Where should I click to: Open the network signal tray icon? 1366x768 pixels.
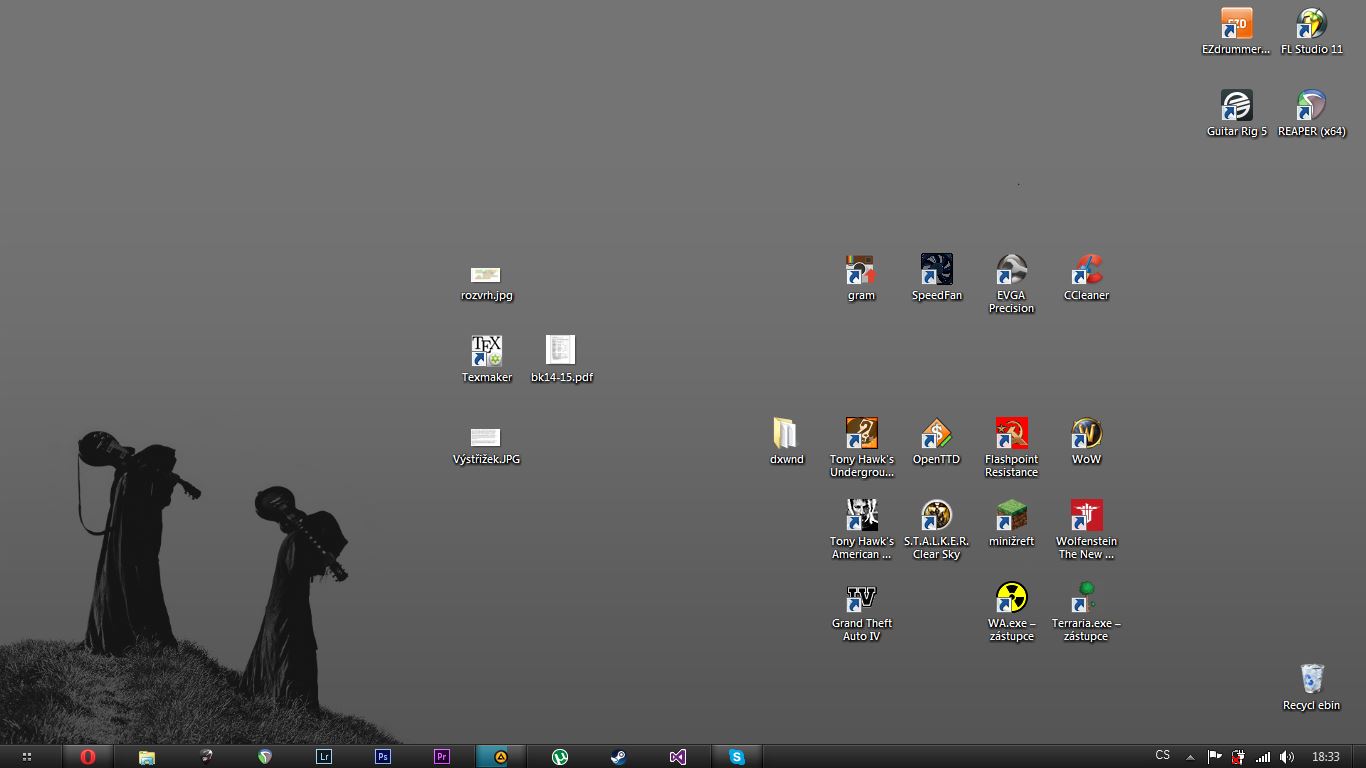click(x=1263, y=757)
